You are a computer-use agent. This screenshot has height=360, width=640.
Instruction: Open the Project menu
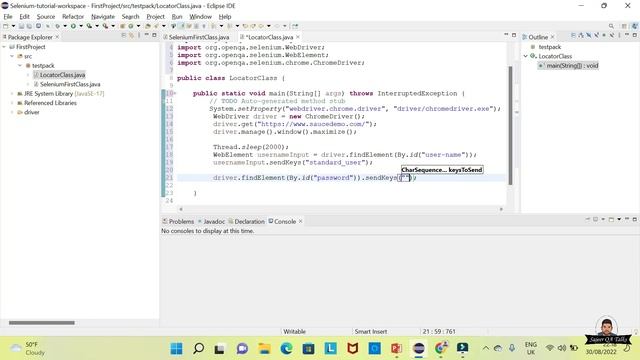tap(155, 17)
